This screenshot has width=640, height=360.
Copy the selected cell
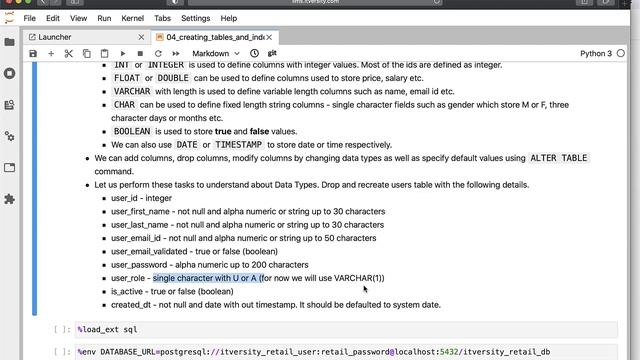click(87, 53)
